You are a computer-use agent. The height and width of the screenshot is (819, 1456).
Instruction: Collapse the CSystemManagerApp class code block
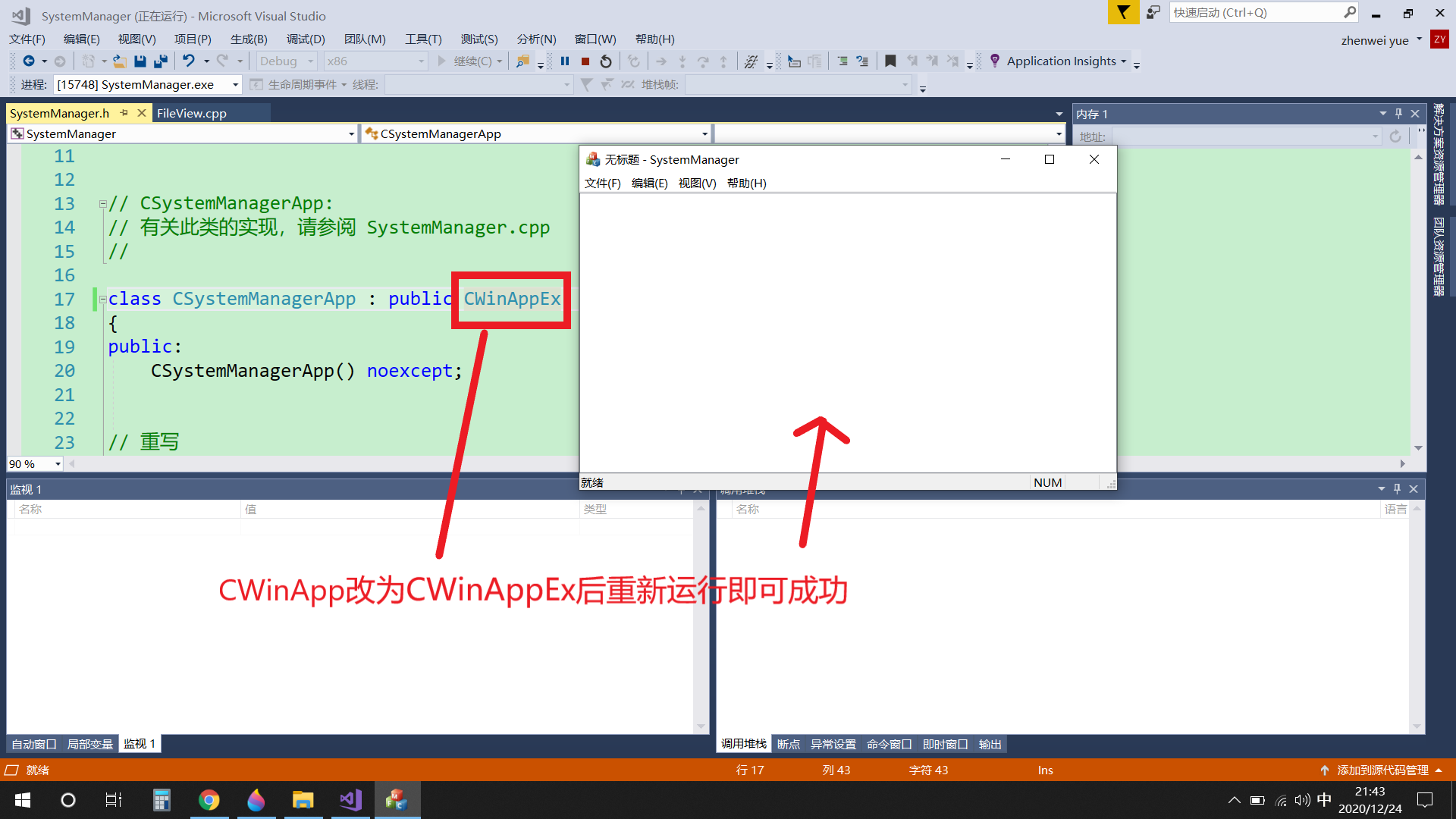coord(102,300)
